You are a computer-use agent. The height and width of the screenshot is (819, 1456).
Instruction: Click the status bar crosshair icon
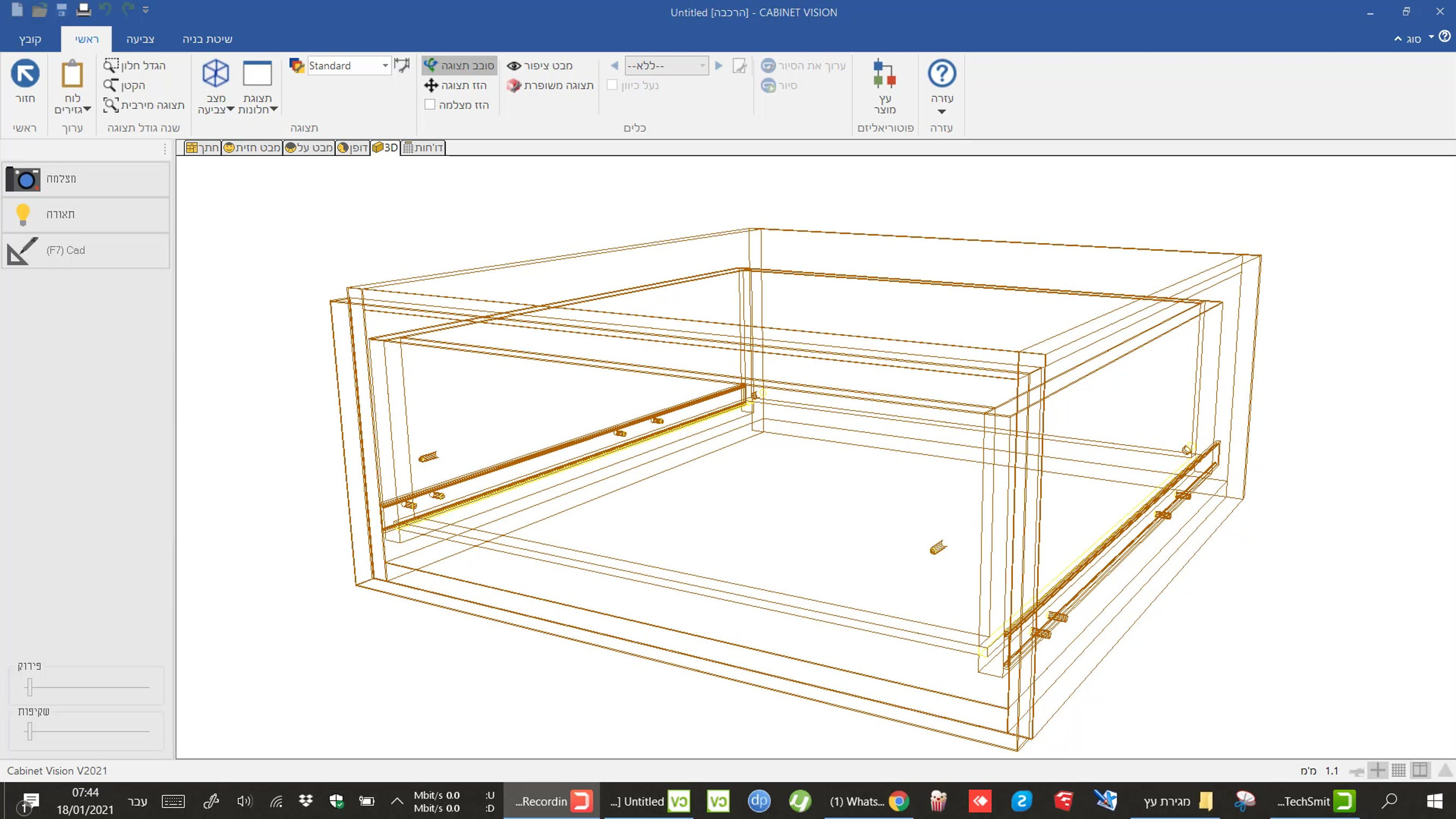point(1378,770)
